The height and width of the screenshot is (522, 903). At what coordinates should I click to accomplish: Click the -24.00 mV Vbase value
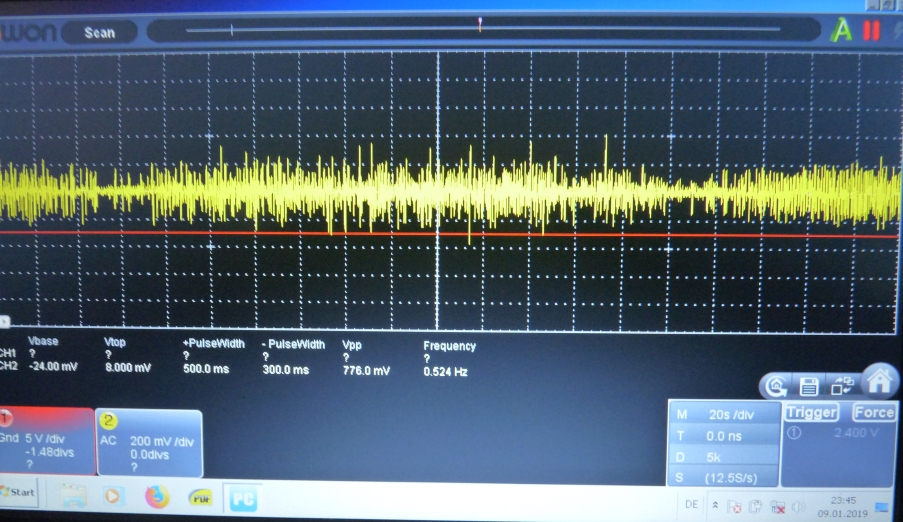coord(52,366)
